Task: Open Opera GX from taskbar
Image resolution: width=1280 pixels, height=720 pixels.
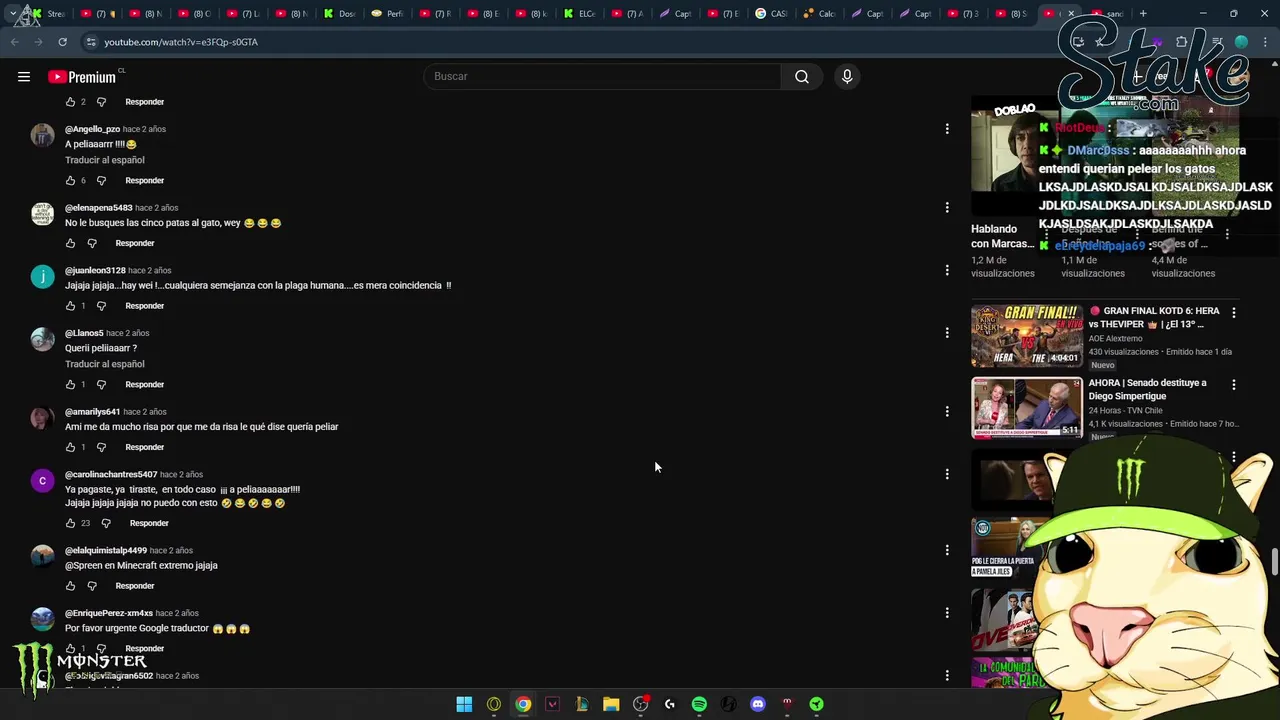Action: pos(494,704)
